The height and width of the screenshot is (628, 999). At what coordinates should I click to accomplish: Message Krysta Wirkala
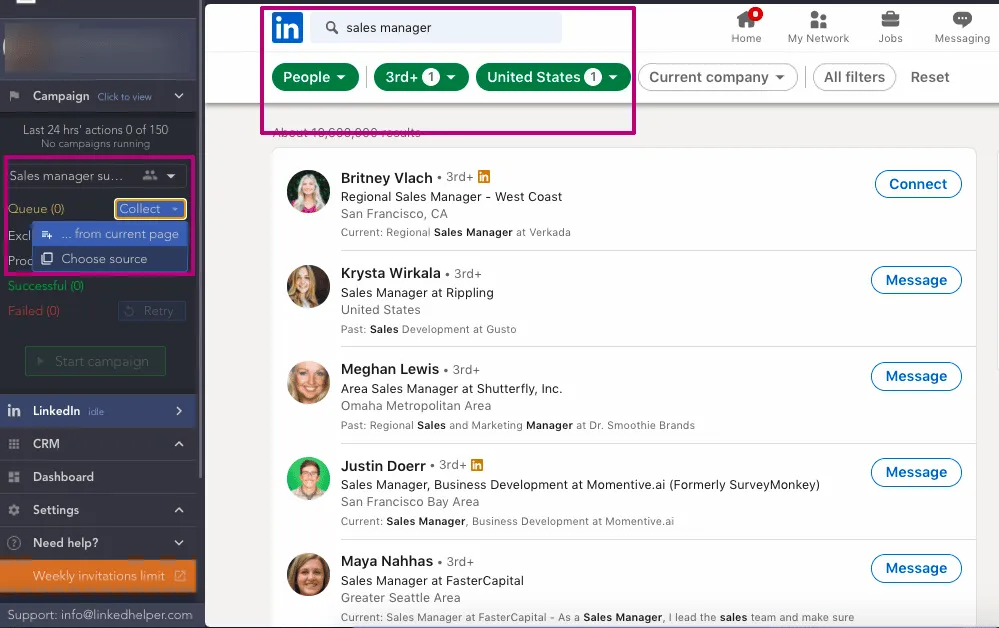(916, 280)
